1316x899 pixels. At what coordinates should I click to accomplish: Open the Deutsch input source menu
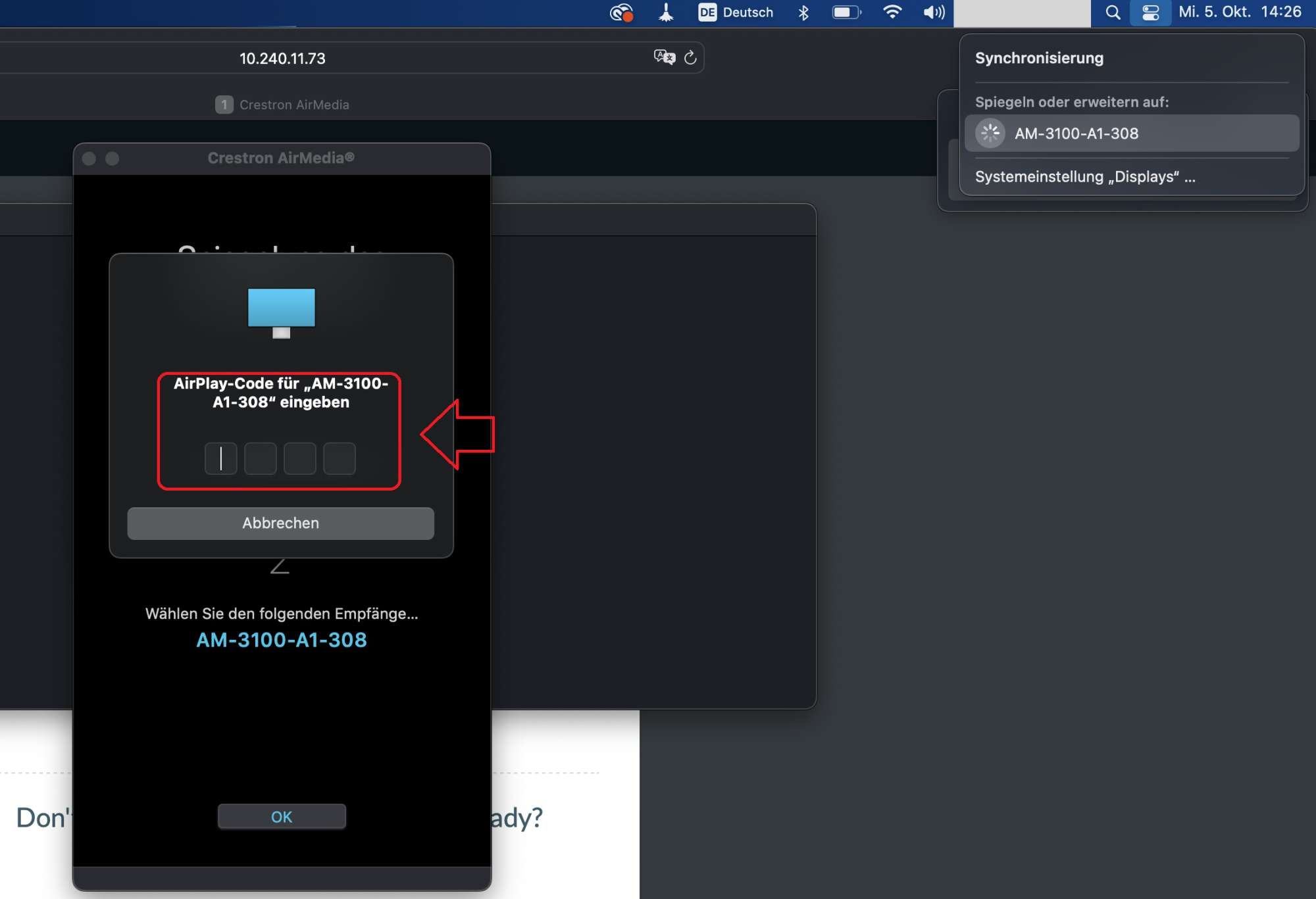pyautogui.click(x=736, y=12)
